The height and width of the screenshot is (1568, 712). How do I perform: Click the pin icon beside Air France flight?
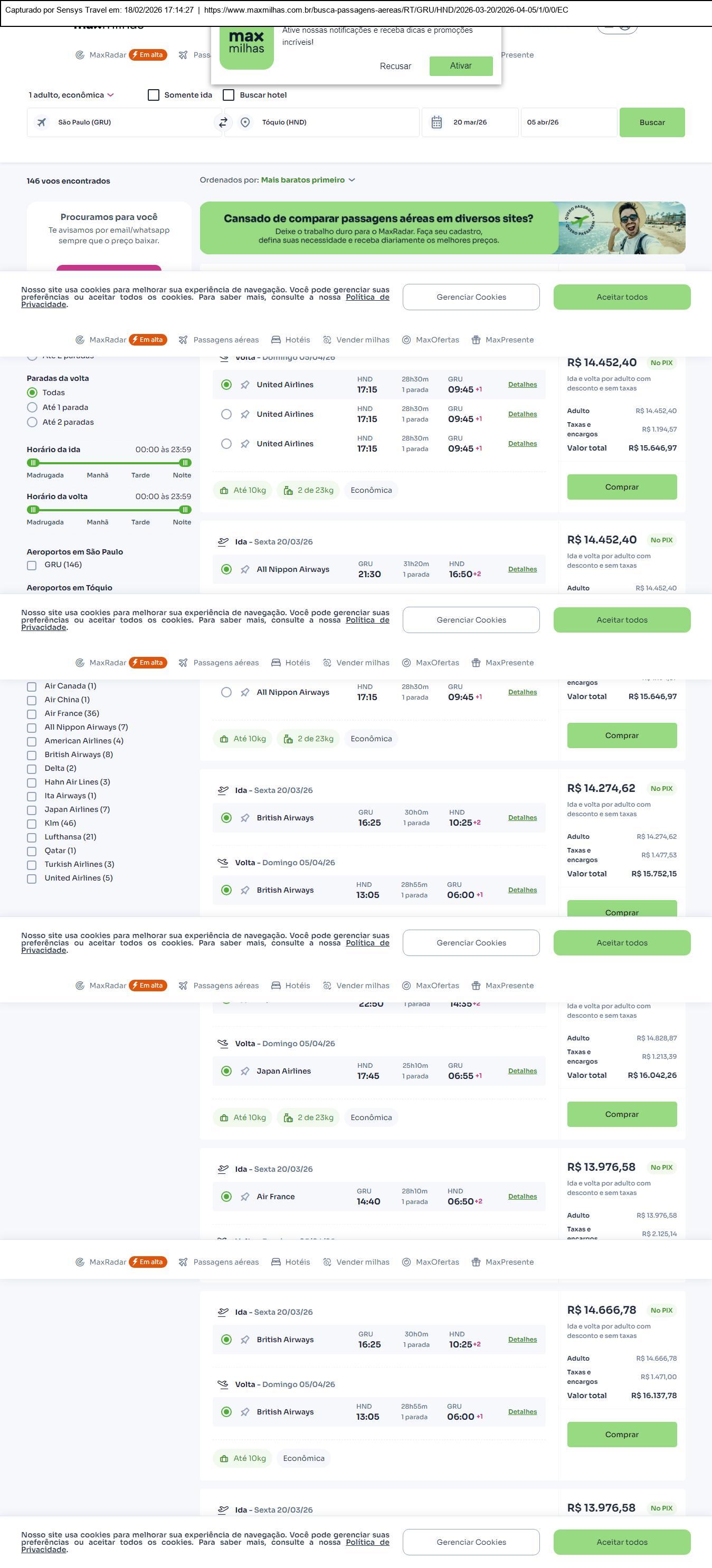(x=245, y=1196)
